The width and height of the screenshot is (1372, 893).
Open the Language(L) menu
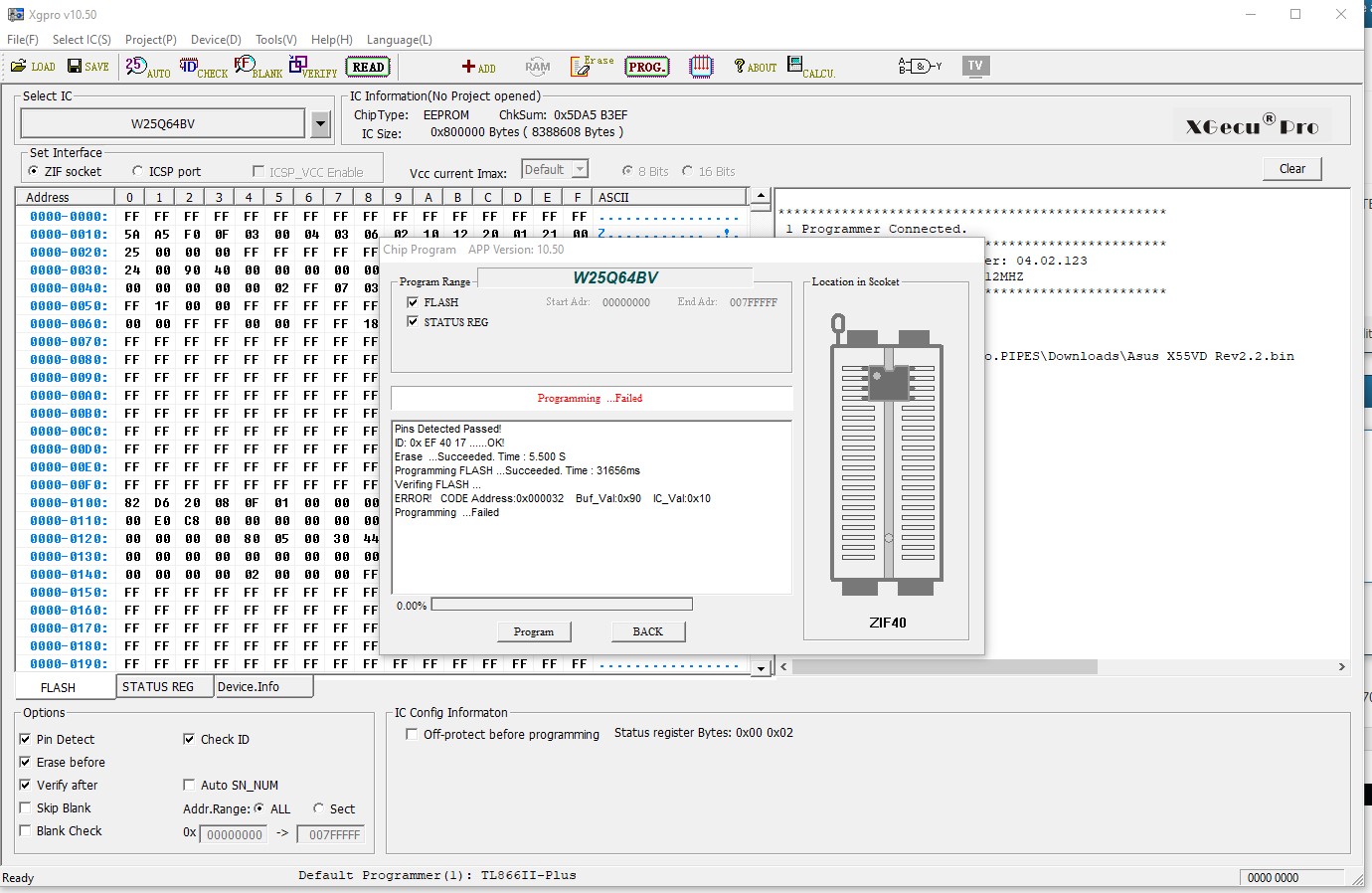pyautogui.click(x=400, y=40)
